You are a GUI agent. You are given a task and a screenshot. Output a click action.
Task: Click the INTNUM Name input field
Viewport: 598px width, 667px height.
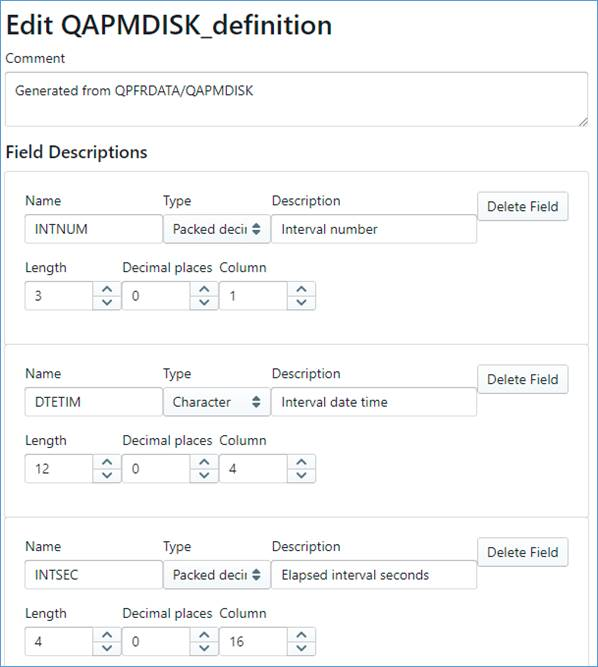[94, 229]
